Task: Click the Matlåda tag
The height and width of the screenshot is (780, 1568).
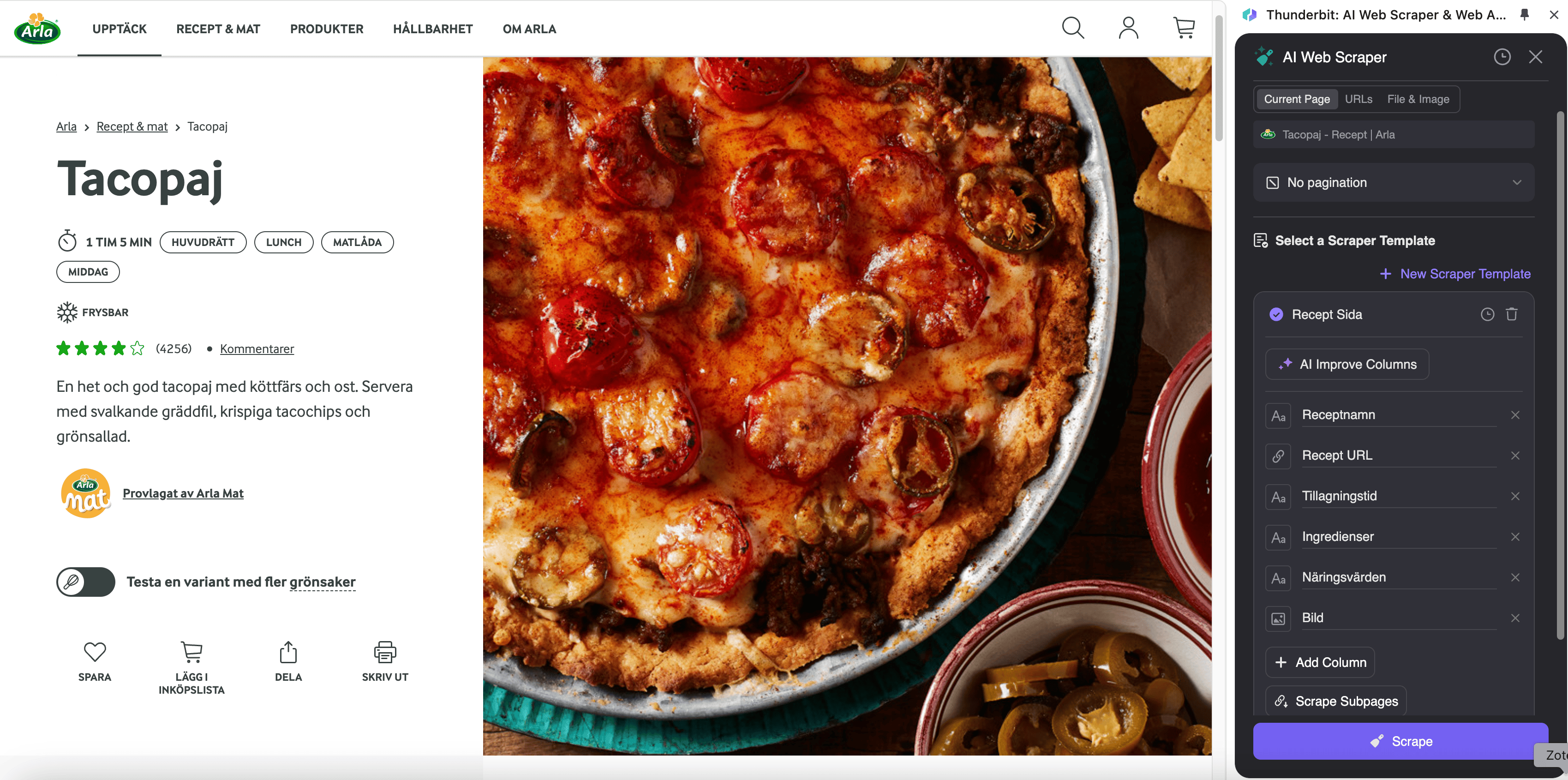Action: [357, 242]
